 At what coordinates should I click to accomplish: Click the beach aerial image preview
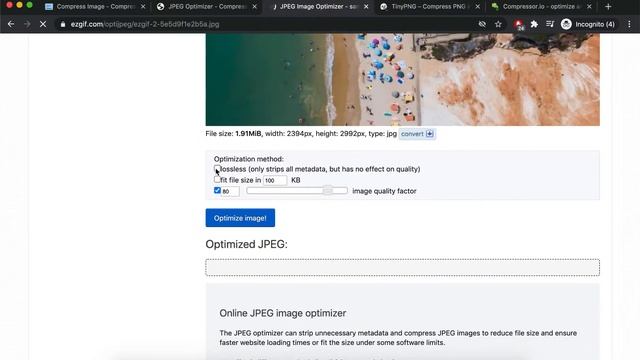pyautogui.click(x=402, y=80)
